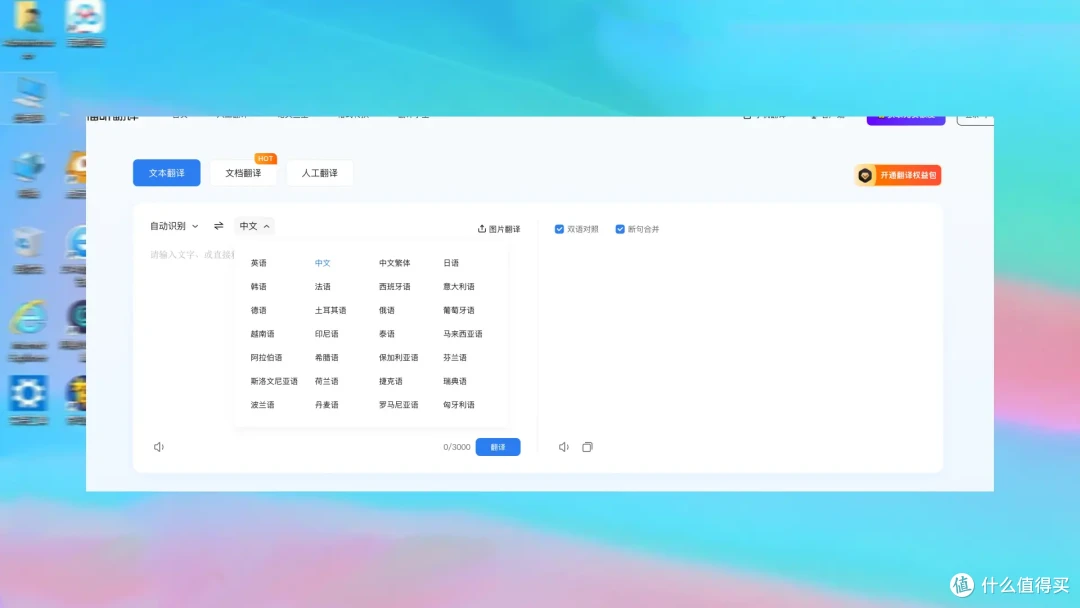Pick 希腊语 in the language grid
The height and width of the screenshot is (608, 1080).
(x=326, y=358)
